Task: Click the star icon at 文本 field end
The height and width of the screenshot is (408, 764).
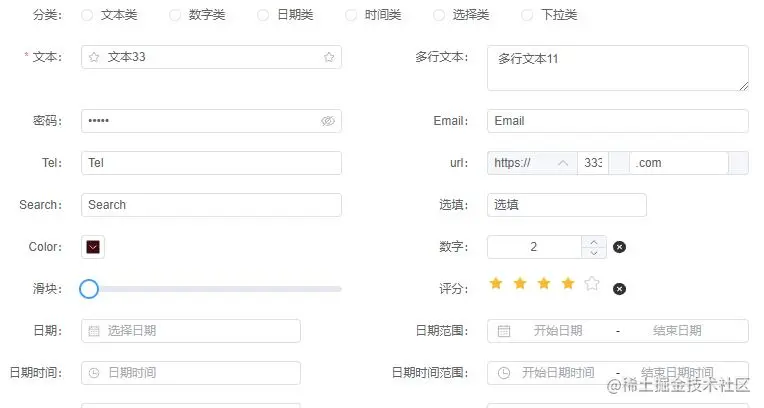Action: point(329,57)
